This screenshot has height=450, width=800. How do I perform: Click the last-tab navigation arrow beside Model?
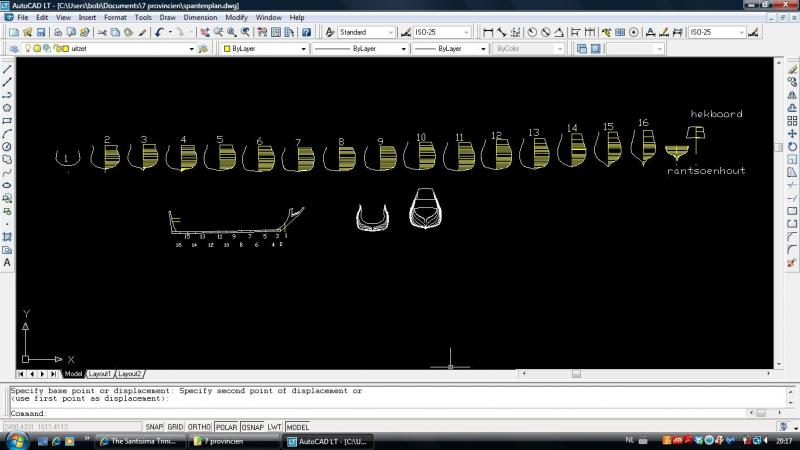(x=54, y=374)
